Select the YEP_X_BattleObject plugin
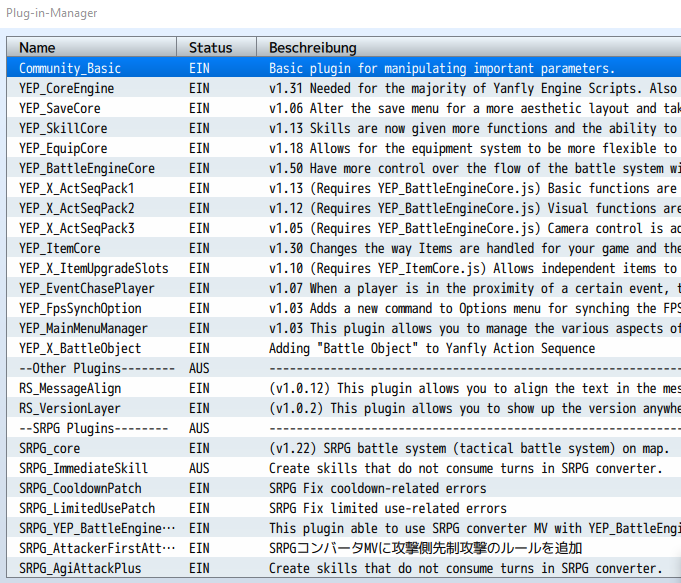 tap(344, 348)
